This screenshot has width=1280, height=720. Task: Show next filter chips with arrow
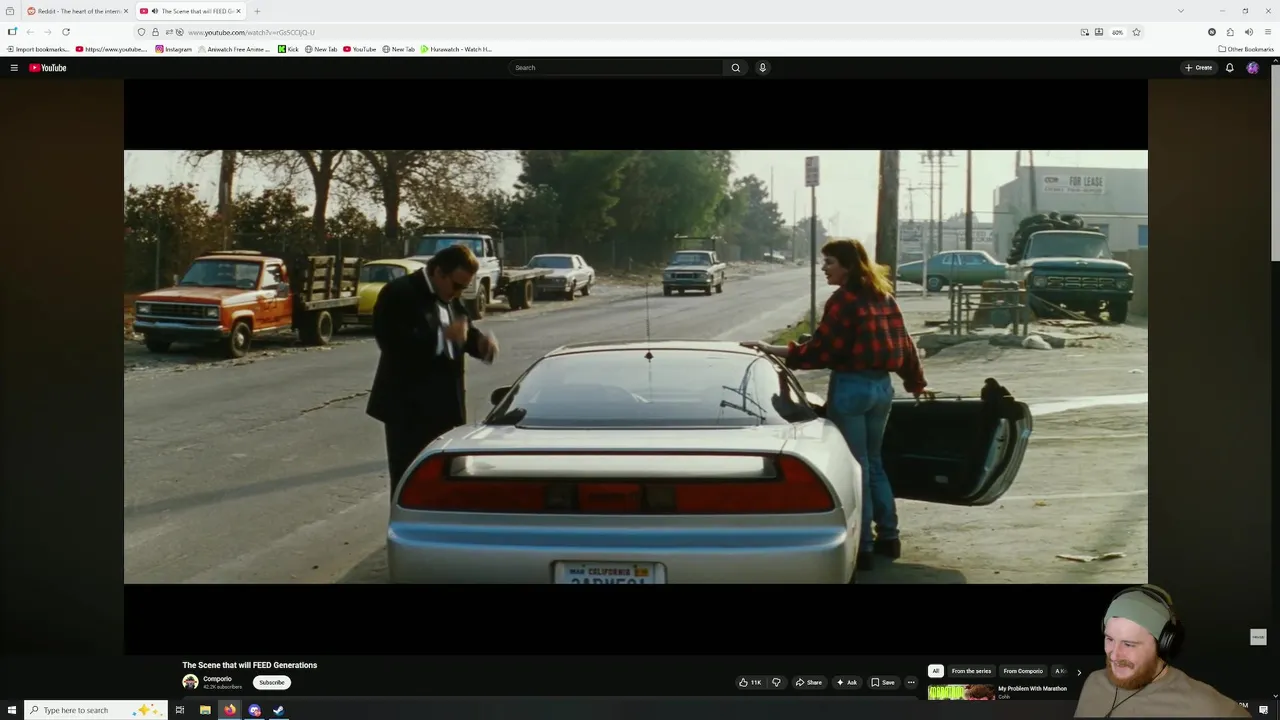point(1078,672)
